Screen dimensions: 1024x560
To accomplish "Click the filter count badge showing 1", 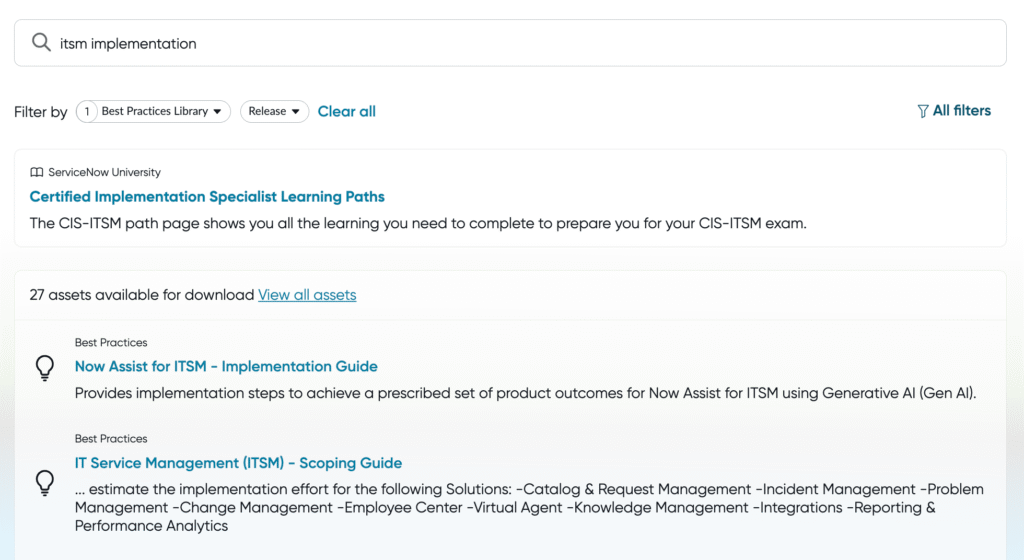I will (87, 112).
